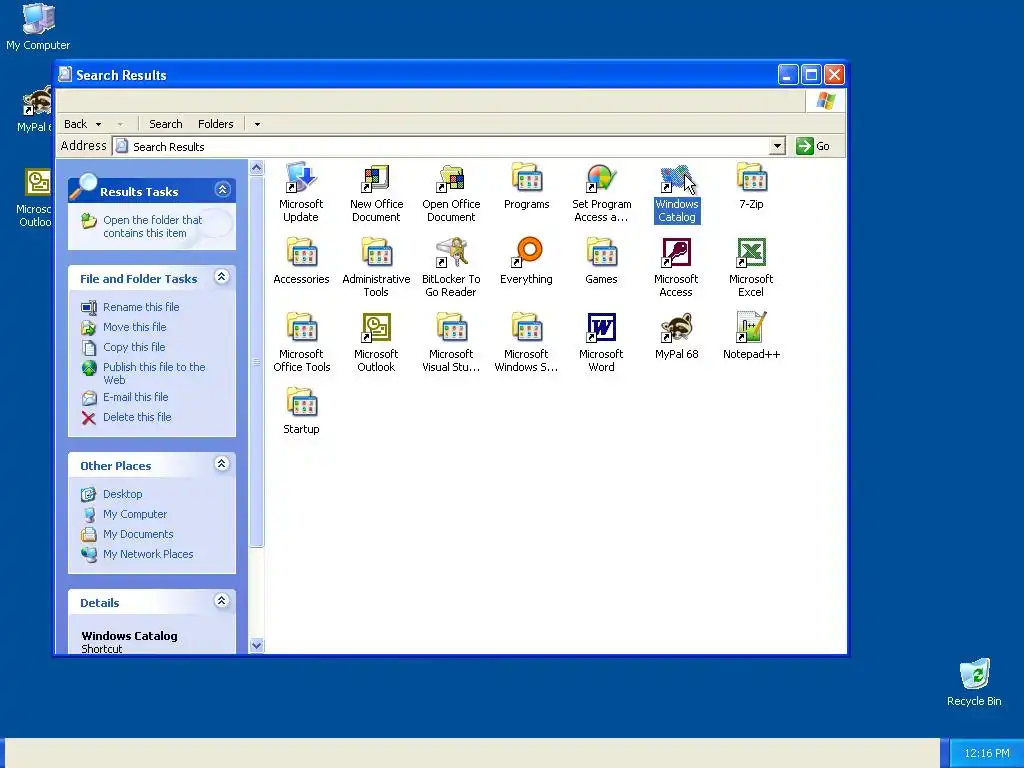
Task: Select the Accessories folder
Action: pyautogui.click(x=301, y=253)
